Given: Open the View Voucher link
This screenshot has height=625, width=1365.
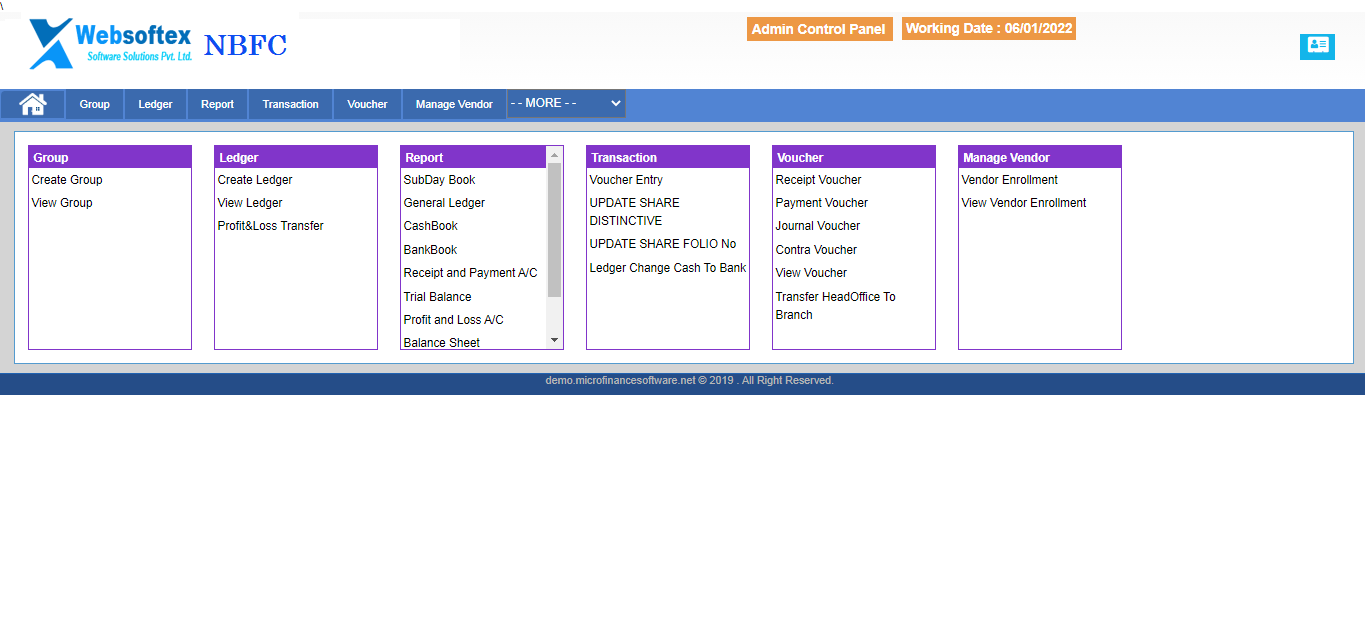Looking at the screenshot, I should click(x=811, y=273).
